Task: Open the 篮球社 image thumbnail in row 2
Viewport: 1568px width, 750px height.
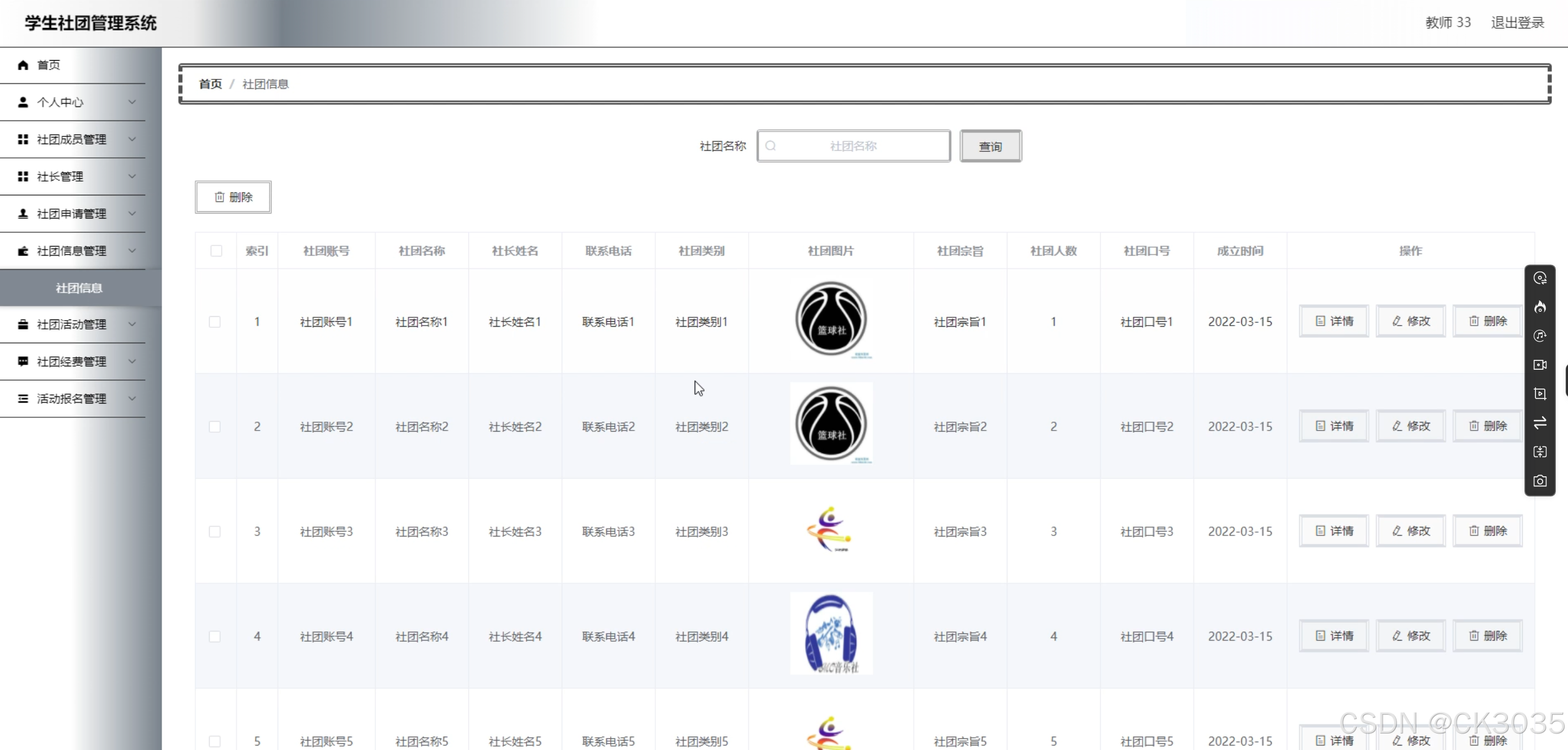Action: [831, 424]
